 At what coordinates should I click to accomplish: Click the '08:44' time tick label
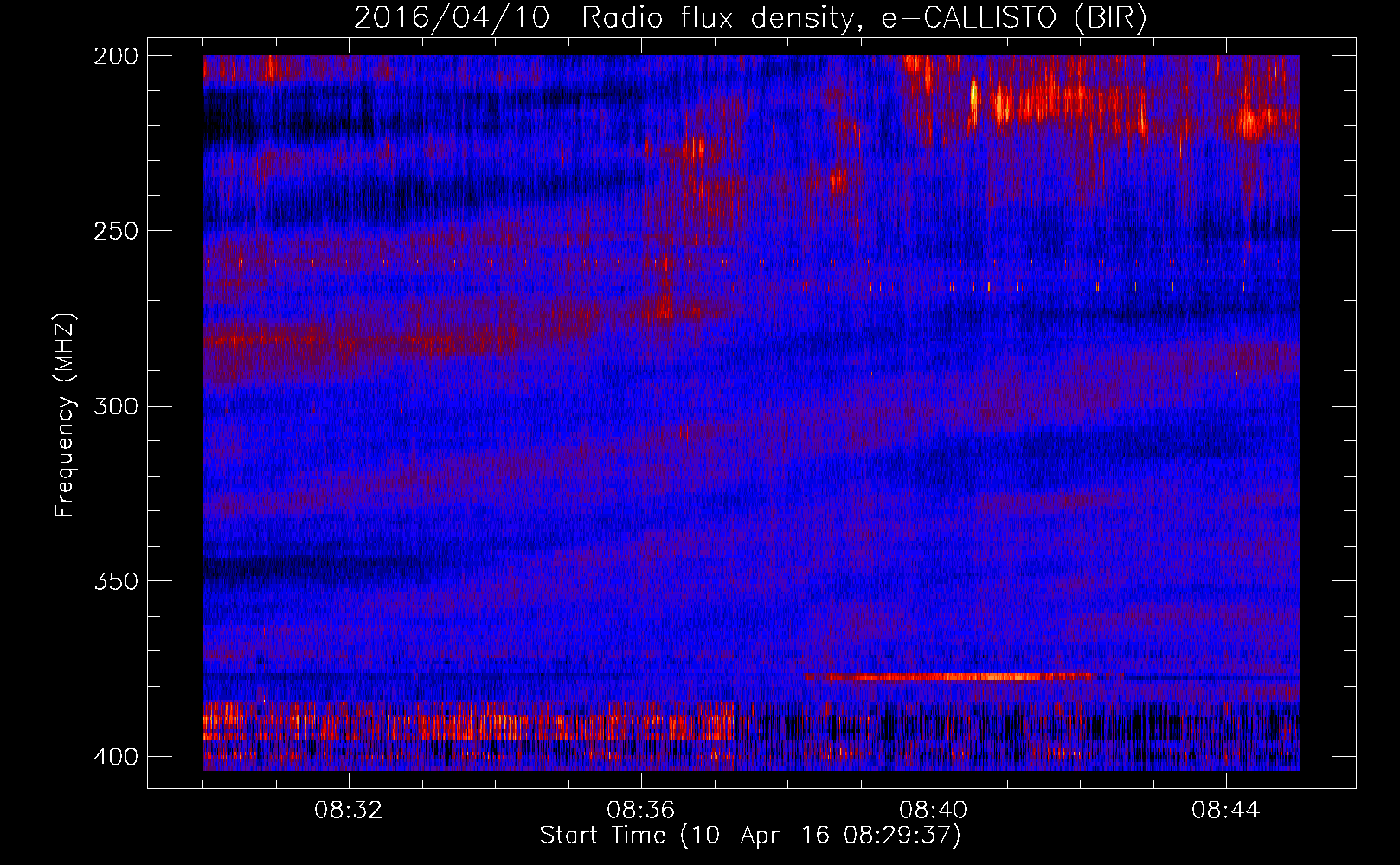coord(1226,811)
